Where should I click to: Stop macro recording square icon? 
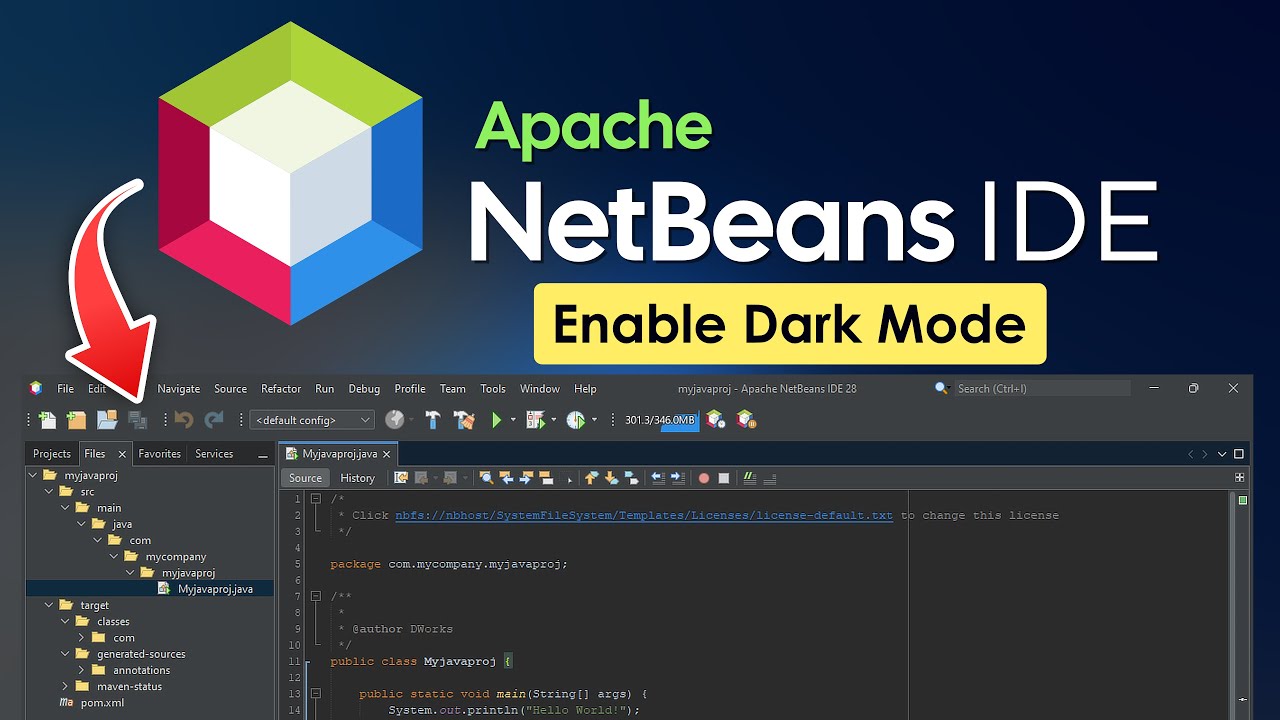point(724,478)
